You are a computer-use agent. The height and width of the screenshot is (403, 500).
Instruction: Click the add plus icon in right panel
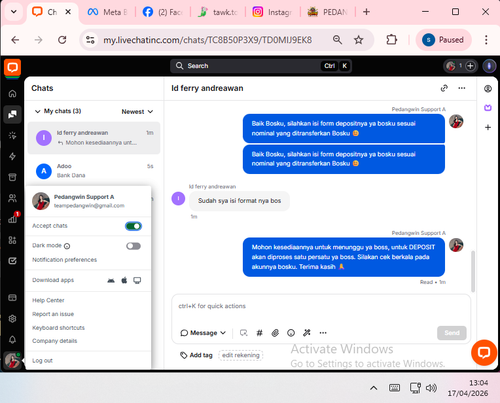coord(488,127)
